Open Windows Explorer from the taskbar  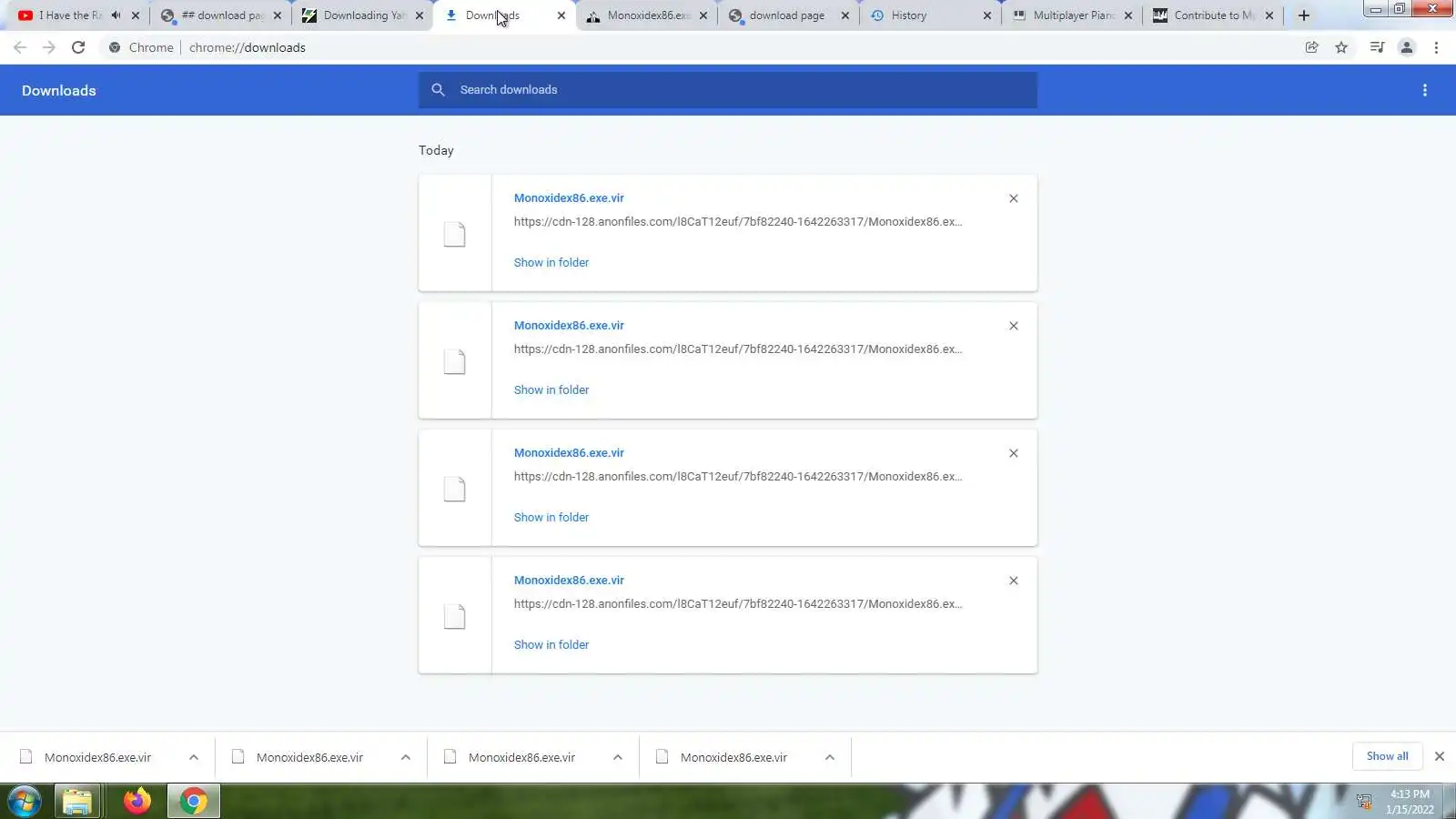click(77, 801)
